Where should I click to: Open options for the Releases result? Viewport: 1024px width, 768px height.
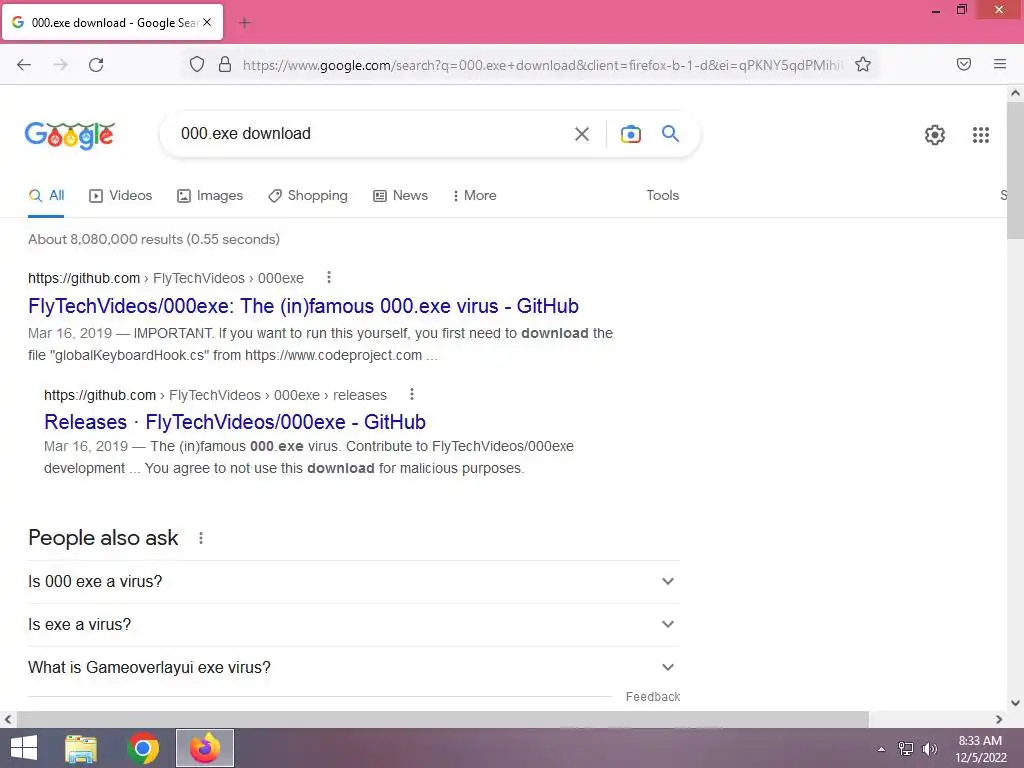[411, 394]
